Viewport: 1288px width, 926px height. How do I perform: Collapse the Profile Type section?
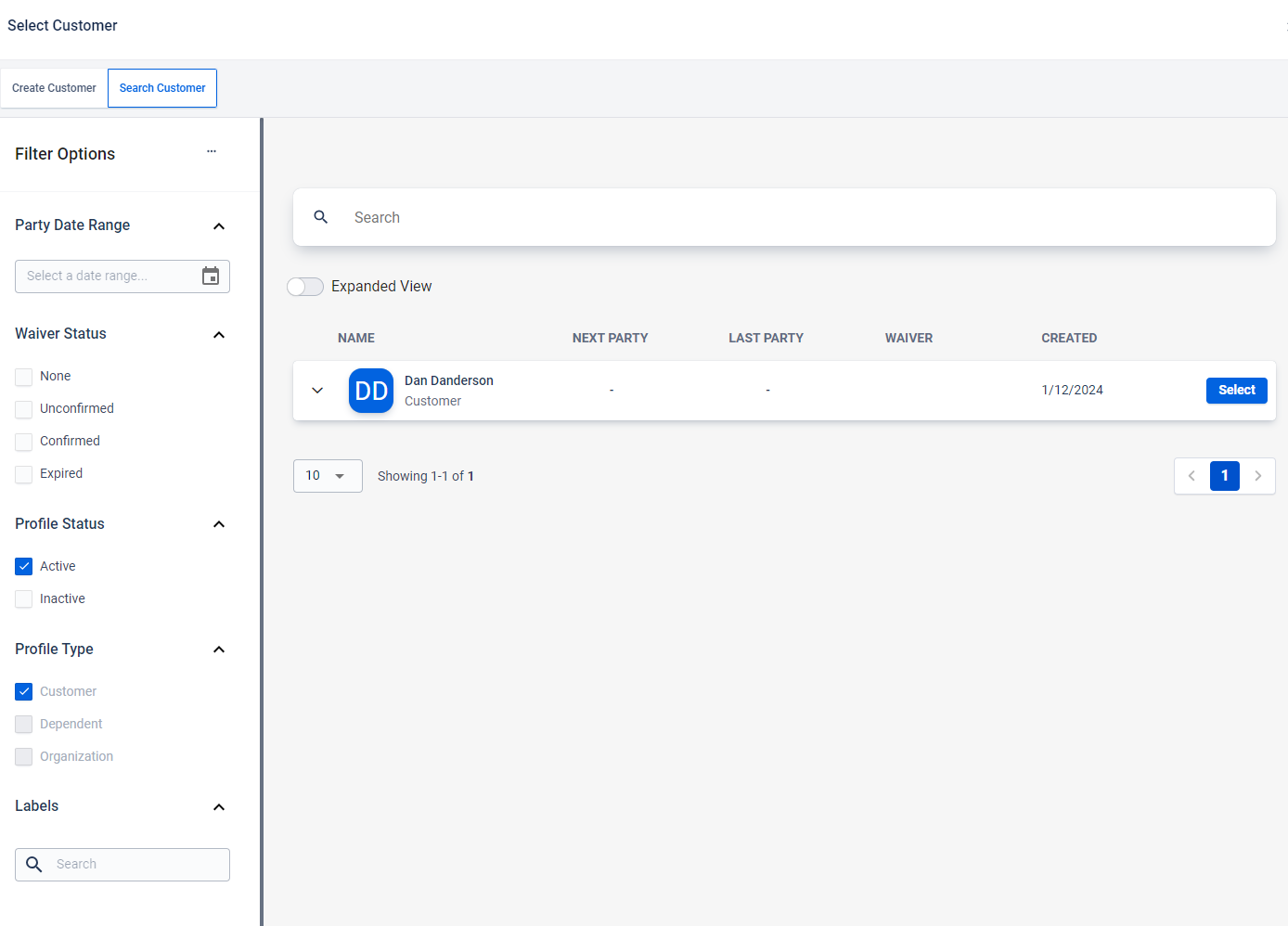pyautogui.click(x=219, y=649)
